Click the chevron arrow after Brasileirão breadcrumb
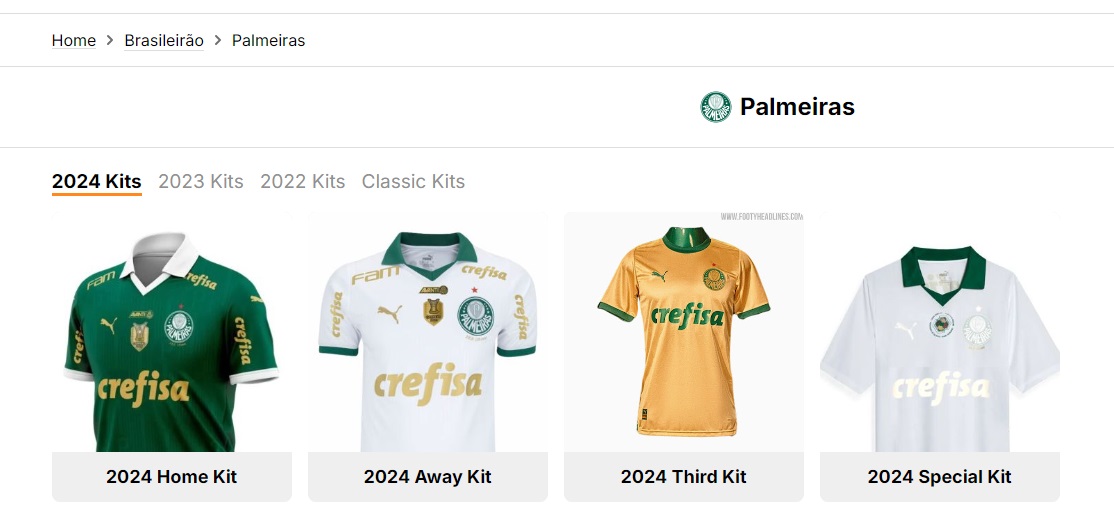1114x517 pixels. [218, 41]
